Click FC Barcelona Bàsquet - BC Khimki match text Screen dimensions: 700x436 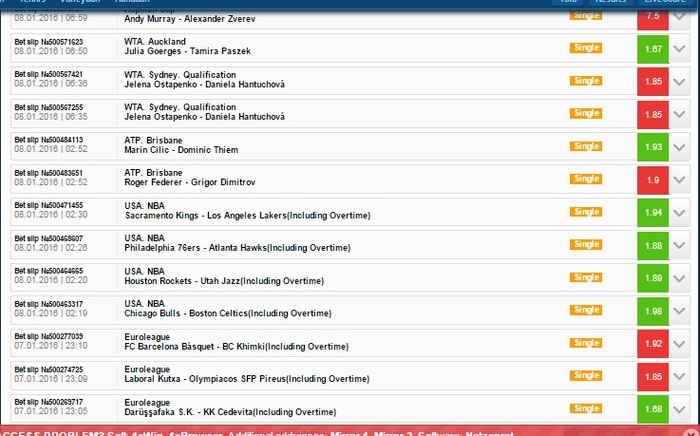[237, 347]
